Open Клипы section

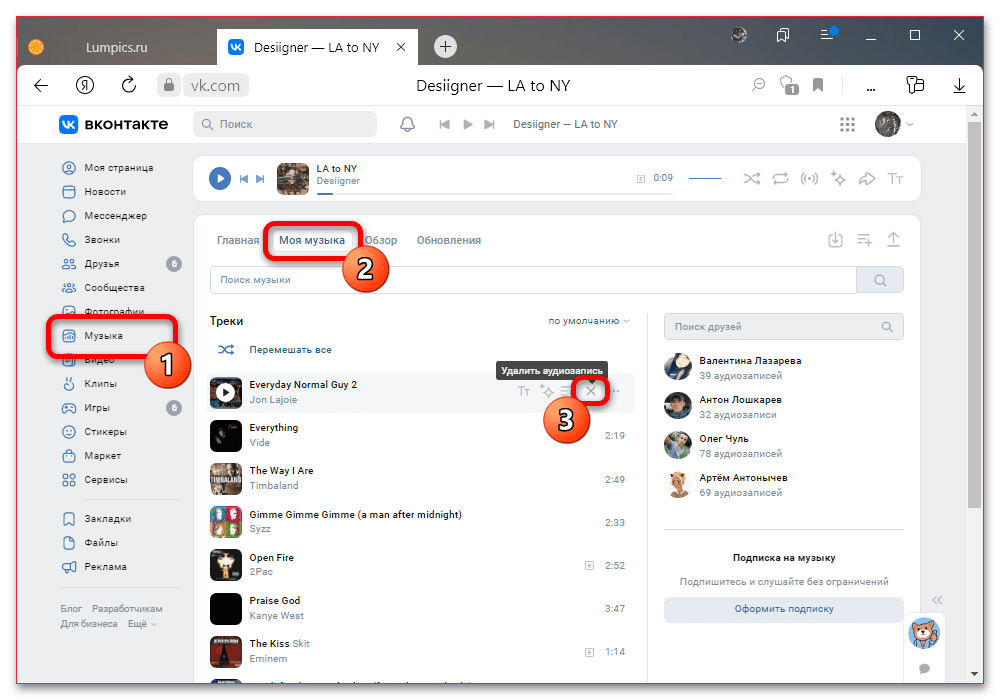(x=89, y=384)
